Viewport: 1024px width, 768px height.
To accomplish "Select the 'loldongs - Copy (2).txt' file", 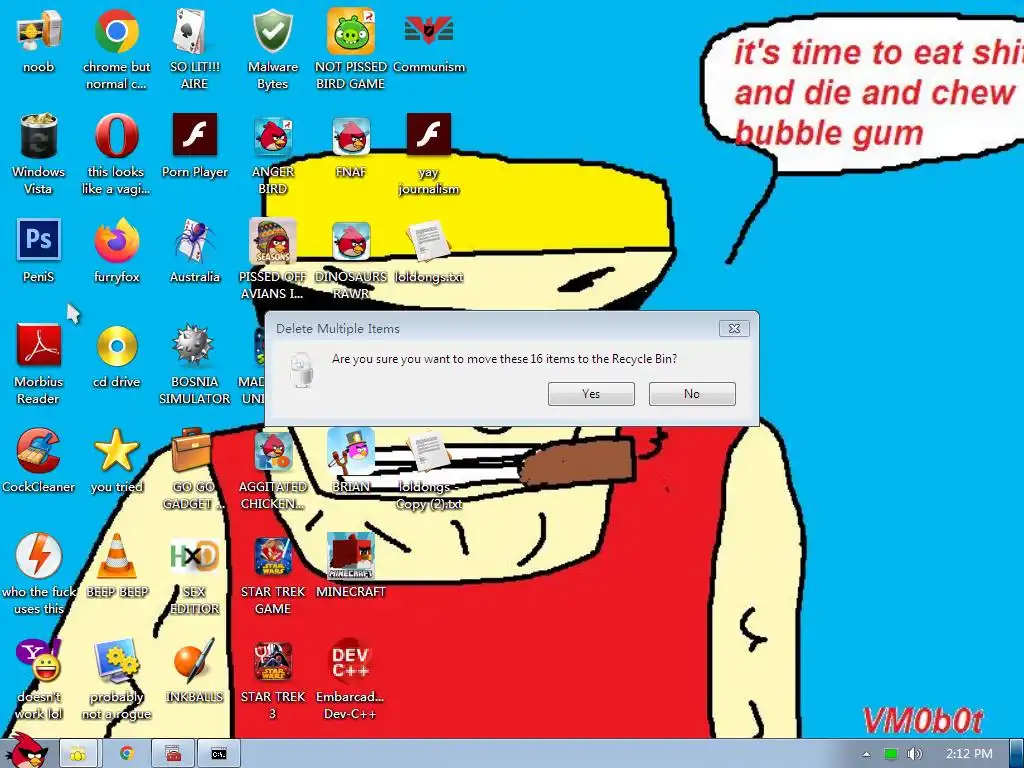I will (x=429, y=451).
